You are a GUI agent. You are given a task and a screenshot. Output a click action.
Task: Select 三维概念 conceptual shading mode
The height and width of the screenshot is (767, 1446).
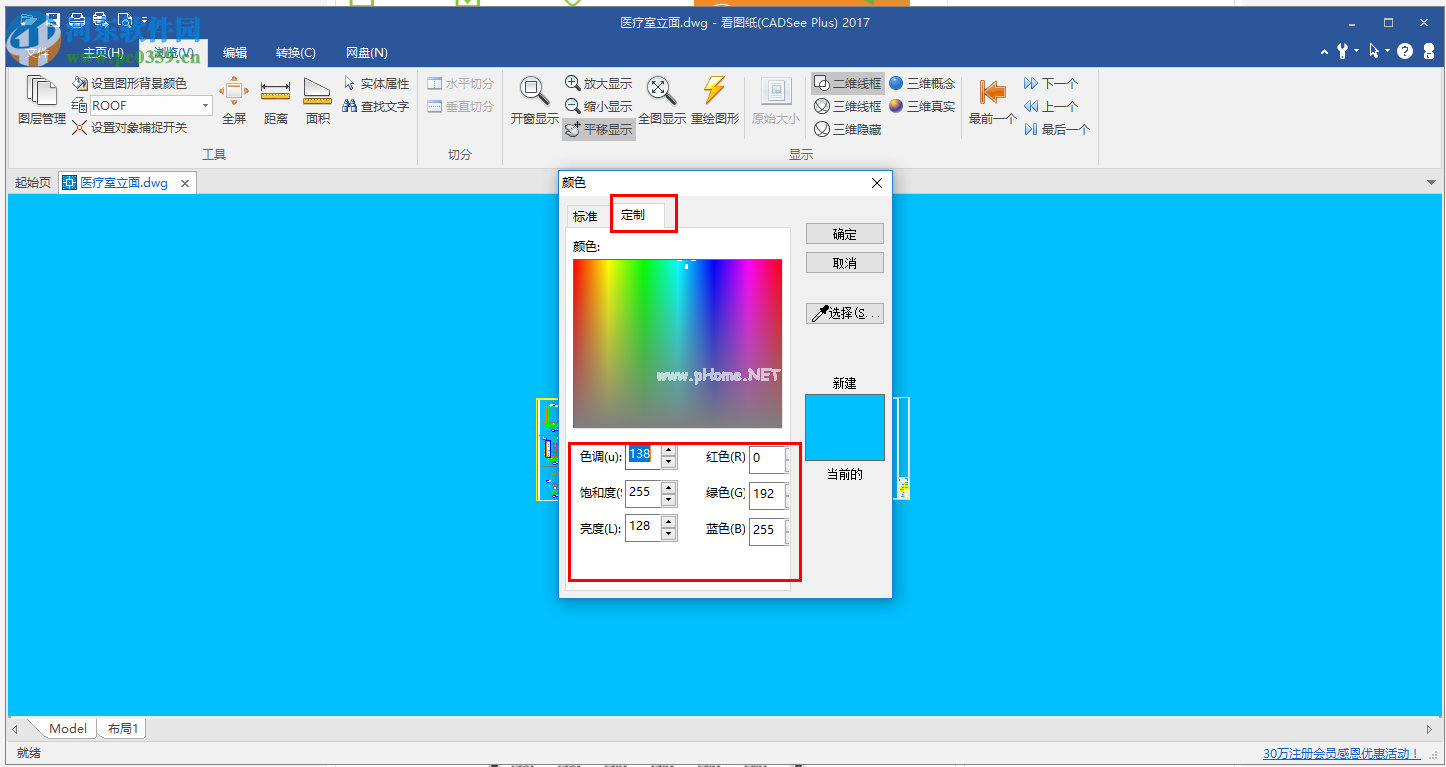click(x=922, y=84)
